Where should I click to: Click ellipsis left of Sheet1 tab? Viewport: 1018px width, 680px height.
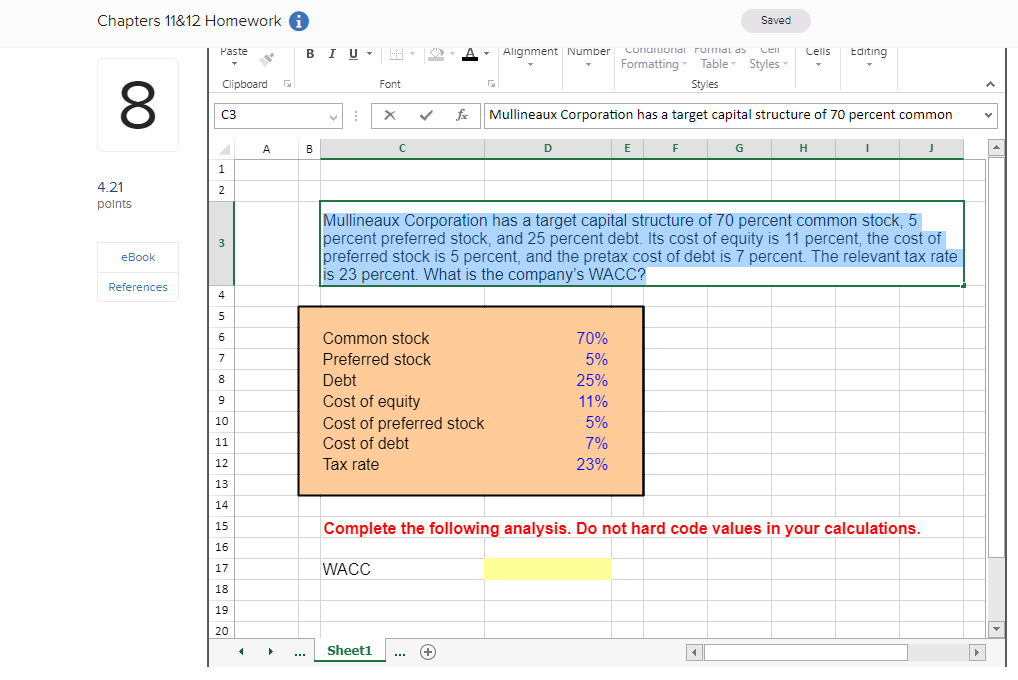coord(300,653)
